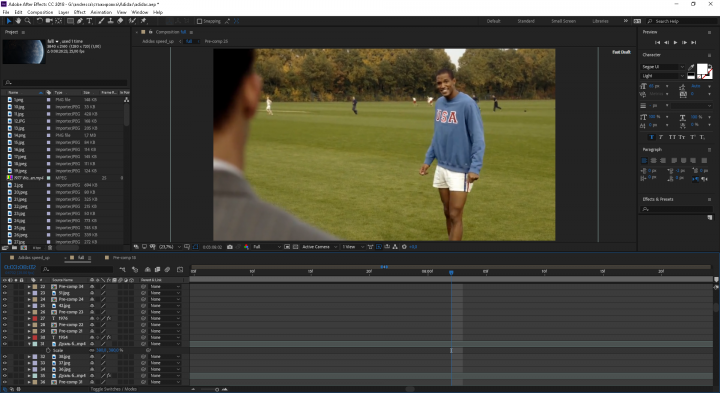The height and width of the screenshot is (393, 720).
Task: Open the Effect menu
Action: point(79,12)
